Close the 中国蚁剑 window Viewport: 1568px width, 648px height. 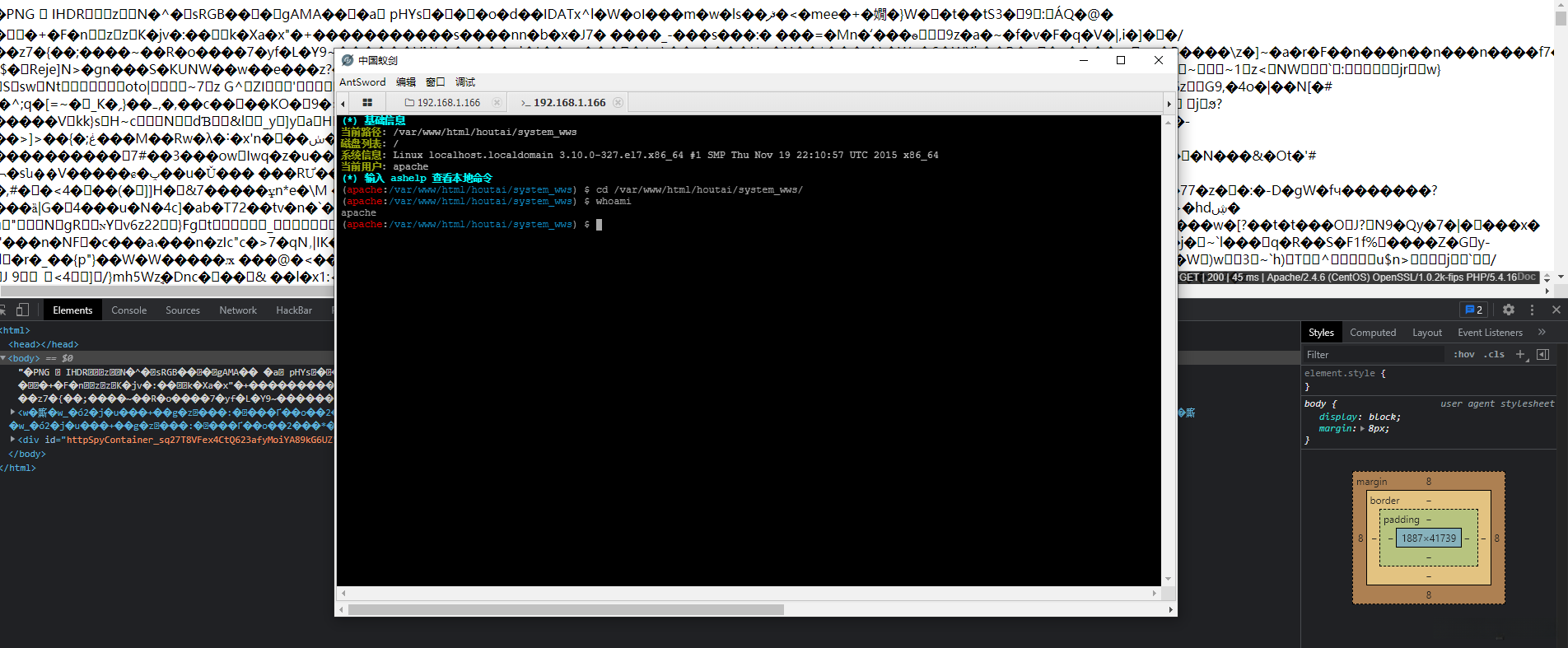click(x=1159, y=60)
